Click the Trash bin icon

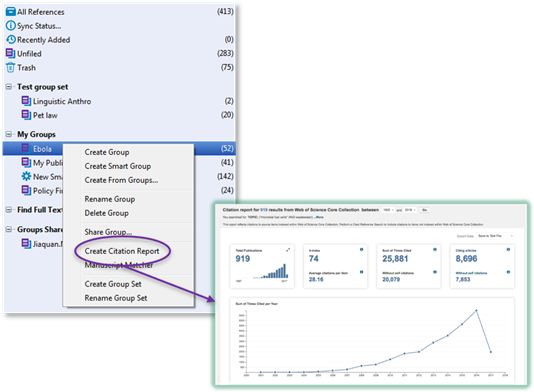coord(11,67)
